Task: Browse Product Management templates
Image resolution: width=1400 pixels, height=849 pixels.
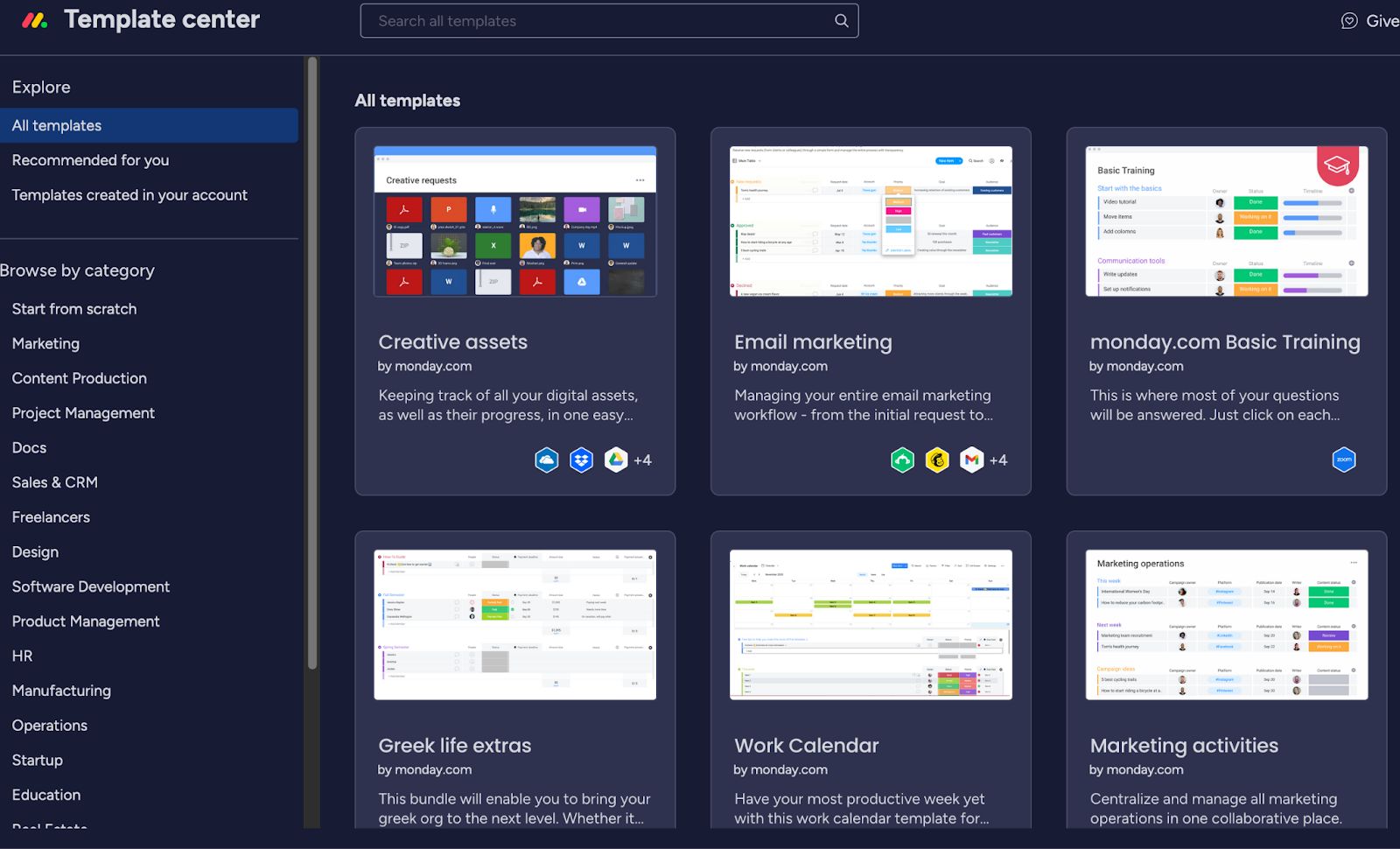Action: [86, 621]
